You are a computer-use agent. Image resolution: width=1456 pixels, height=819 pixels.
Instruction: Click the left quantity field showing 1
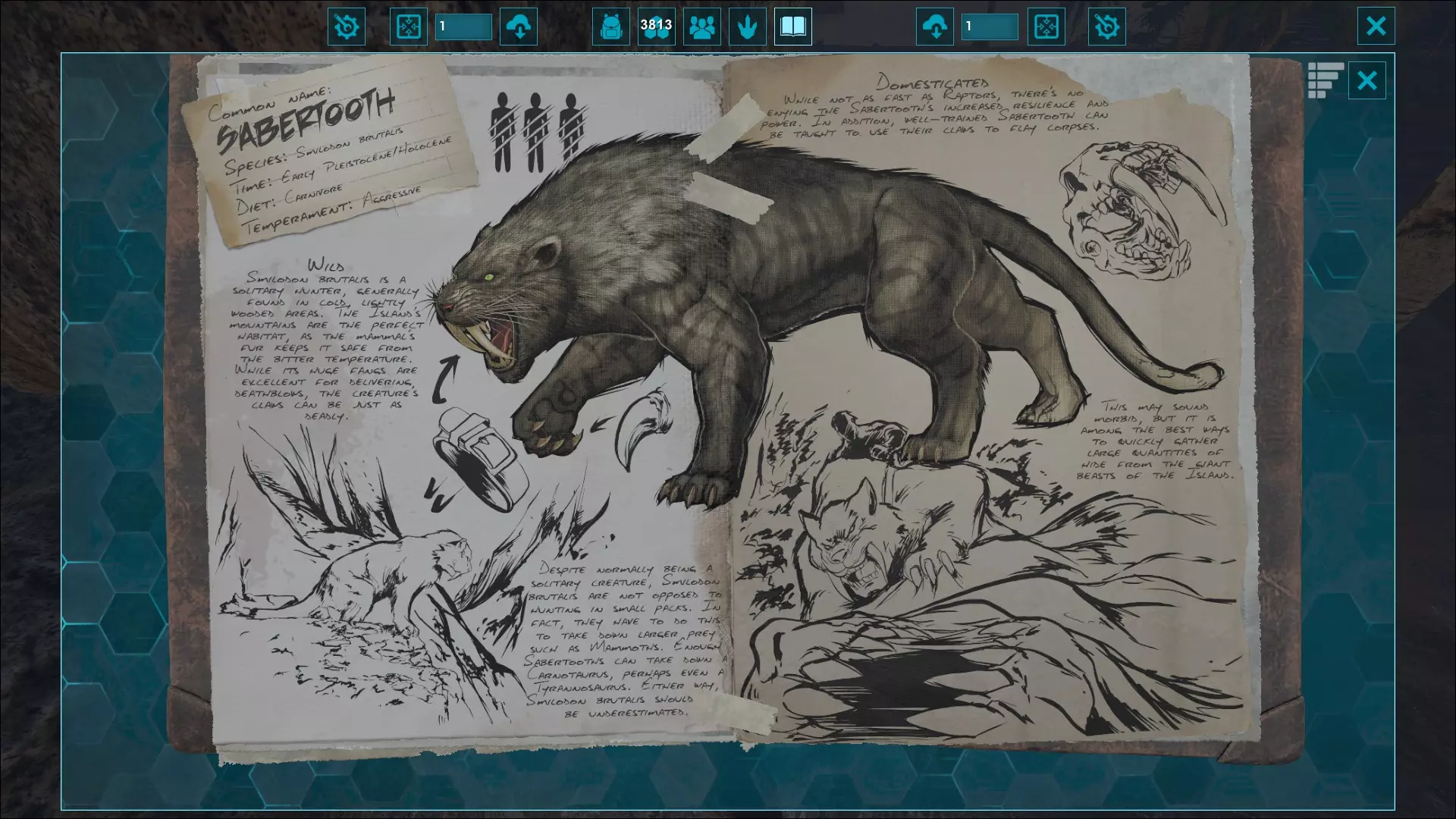[463, 27]
